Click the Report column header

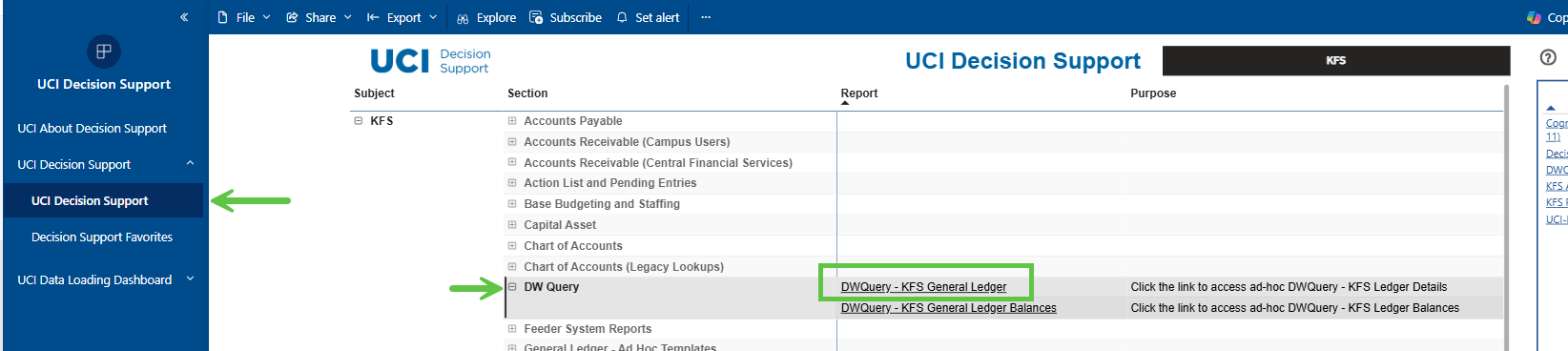tap(859, 93)
